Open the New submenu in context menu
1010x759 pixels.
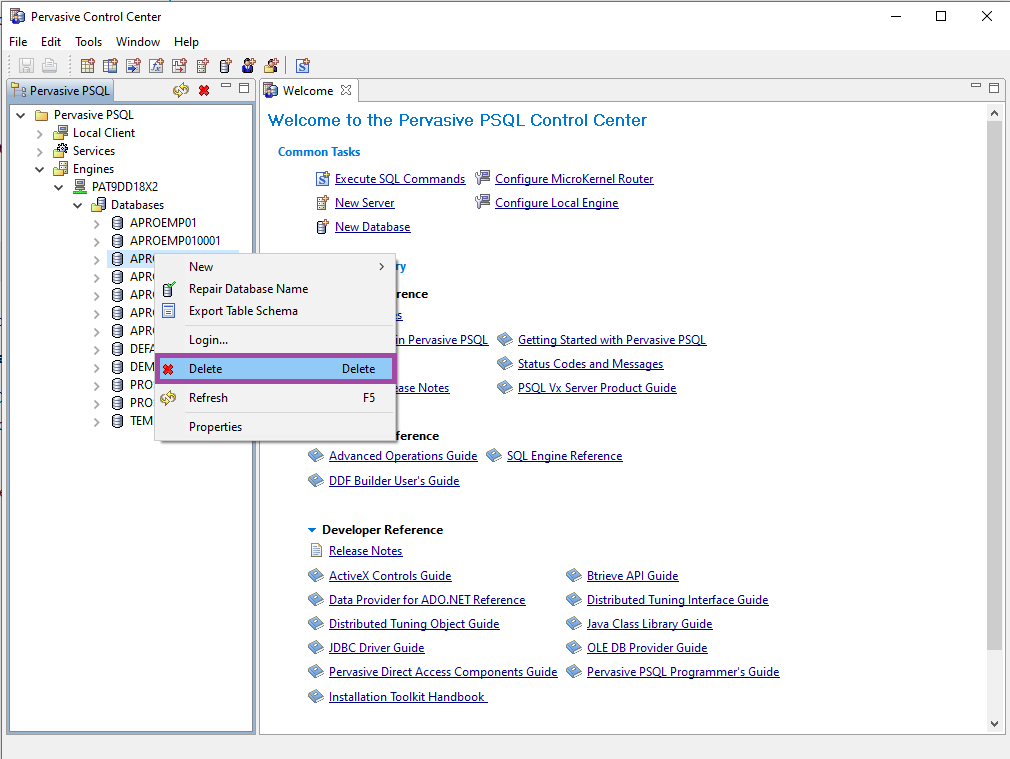point(275,267)
